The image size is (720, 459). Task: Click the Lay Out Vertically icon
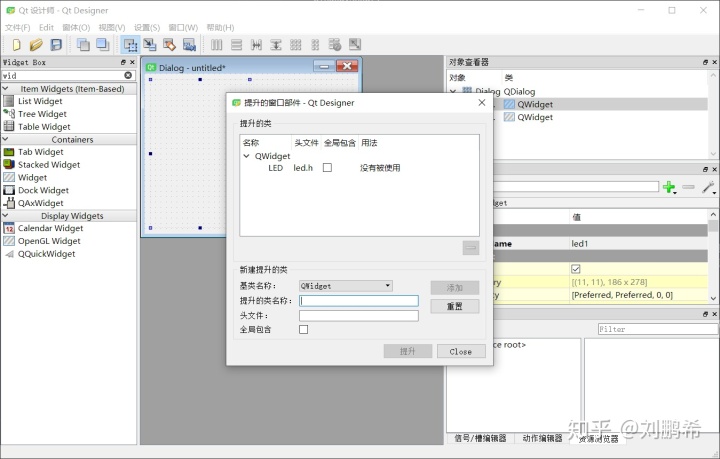tap(236, 45)
